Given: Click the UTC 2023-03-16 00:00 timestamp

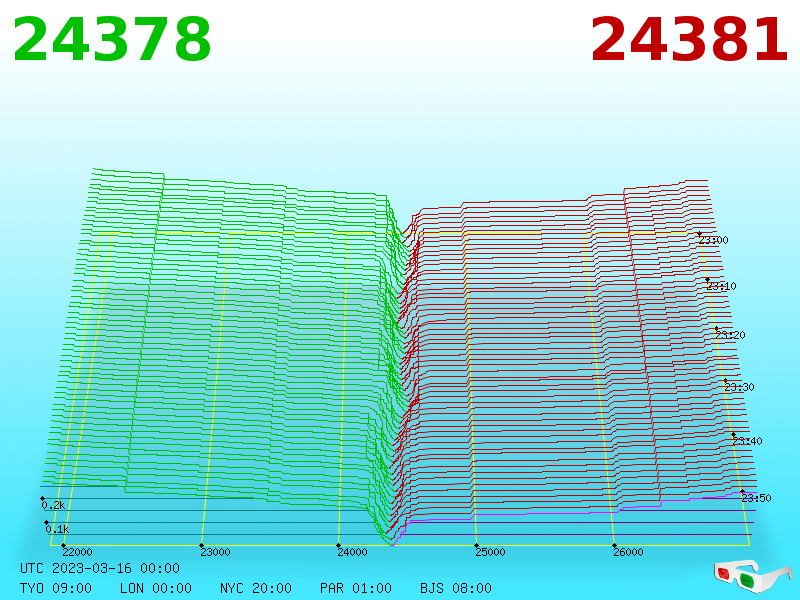Looking at the screenshot, I should (100, 568).
